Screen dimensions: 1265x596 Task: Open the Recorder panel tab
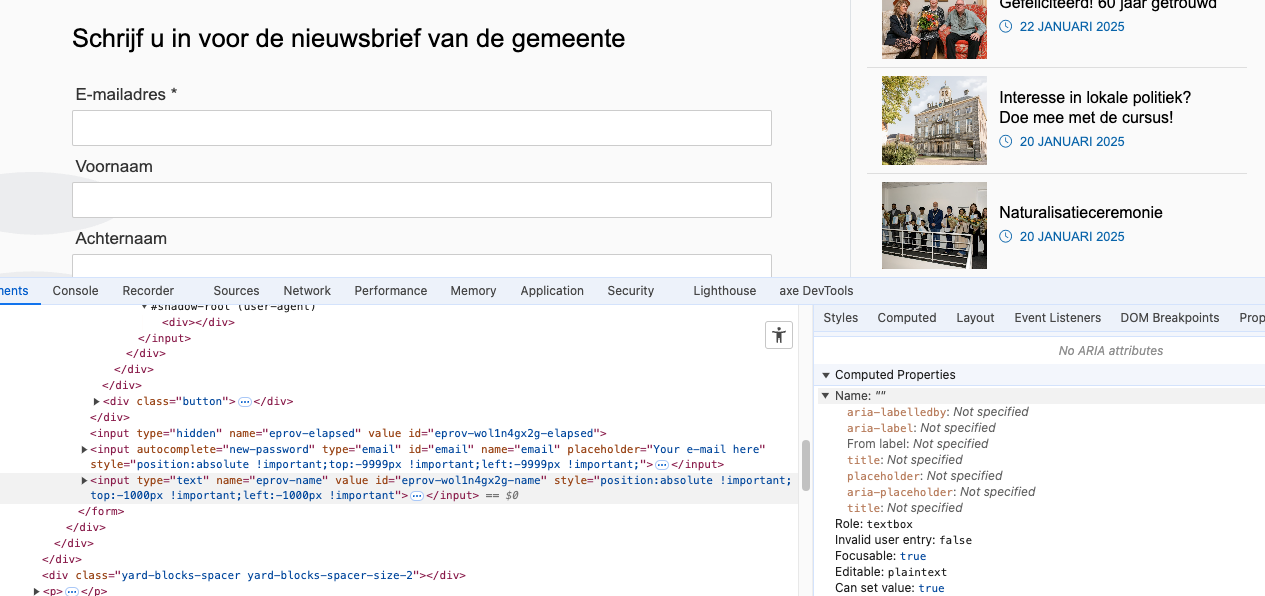148,291
